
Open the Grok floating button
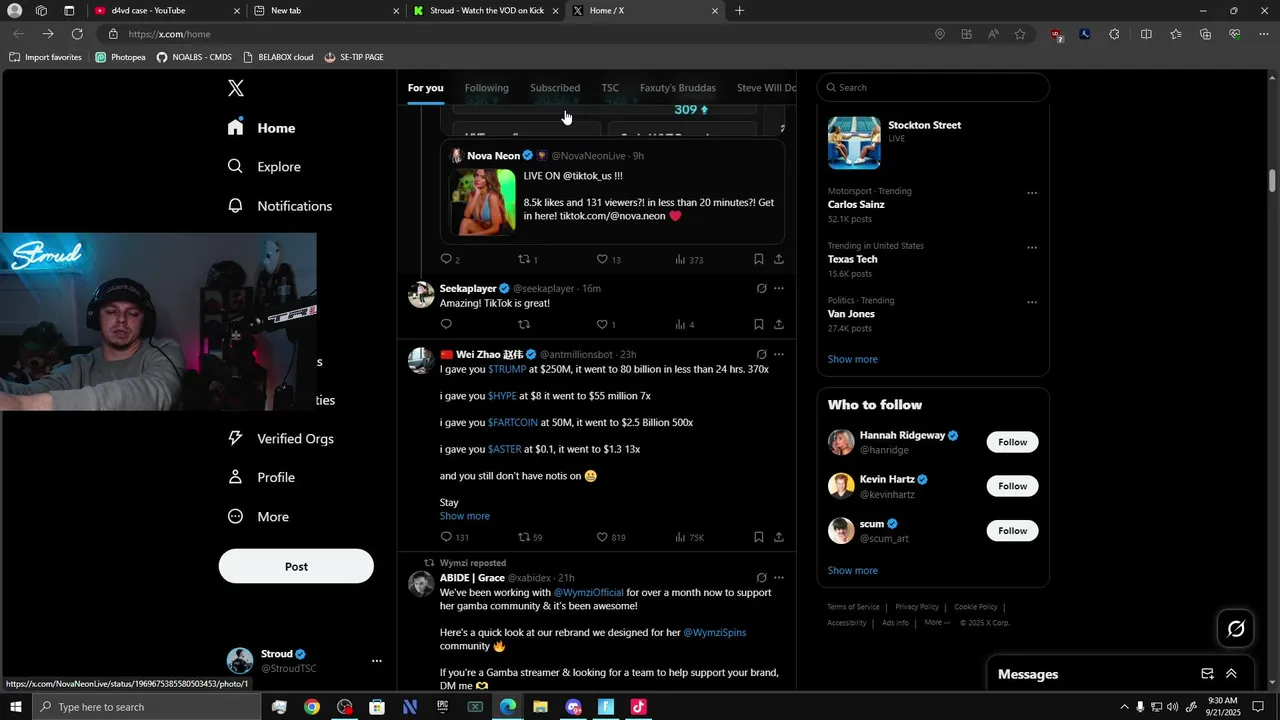1236,629
